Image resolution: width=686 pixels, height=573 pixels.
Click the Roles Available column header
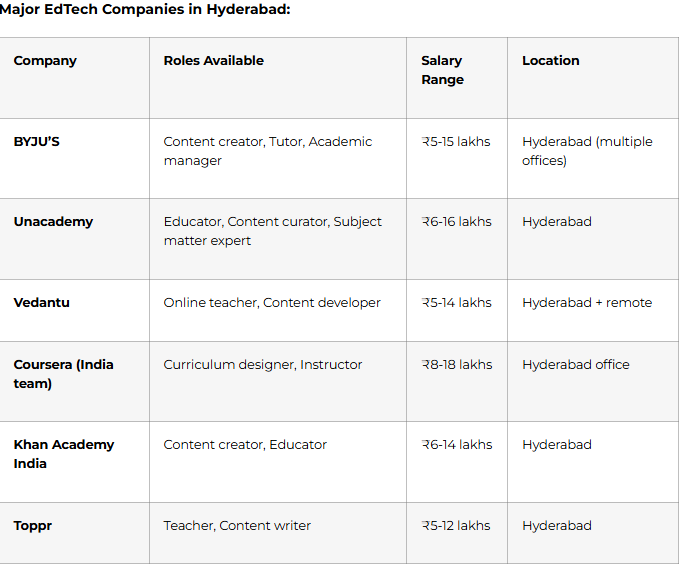213,61
